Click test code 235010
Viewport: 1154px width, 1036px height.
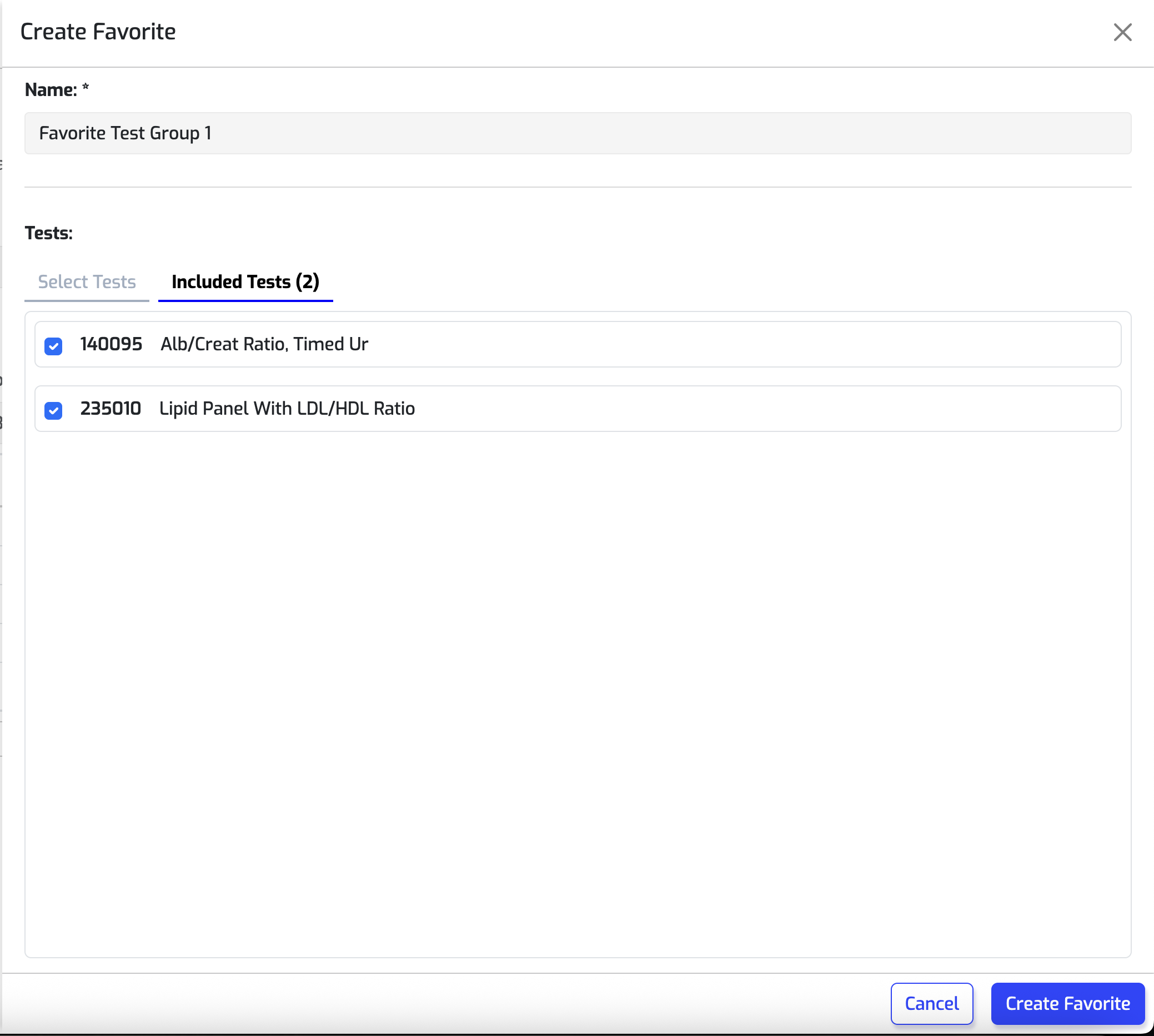point(111,409)
